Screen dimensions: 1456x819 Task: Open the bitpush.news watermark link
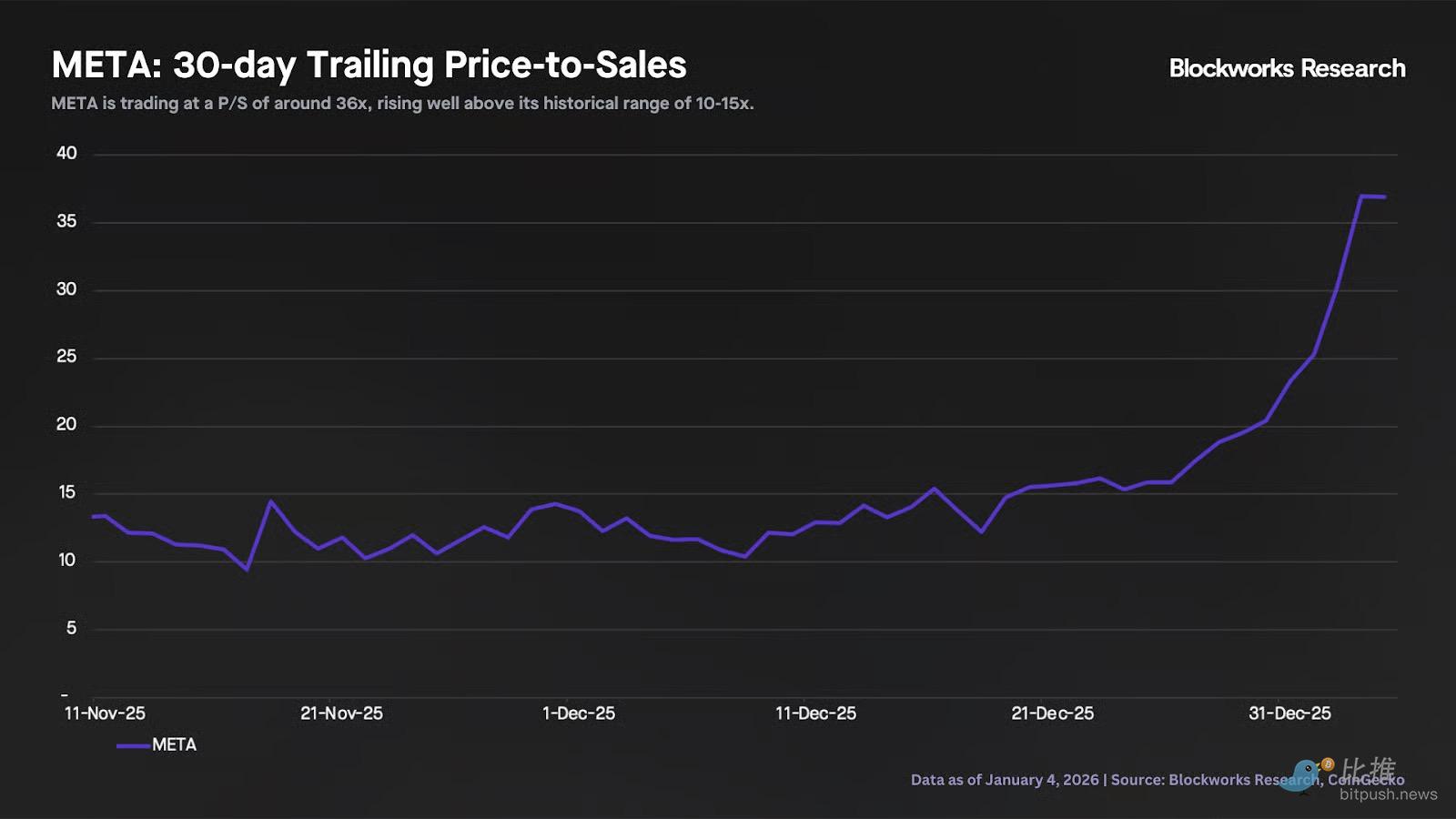1388,794
